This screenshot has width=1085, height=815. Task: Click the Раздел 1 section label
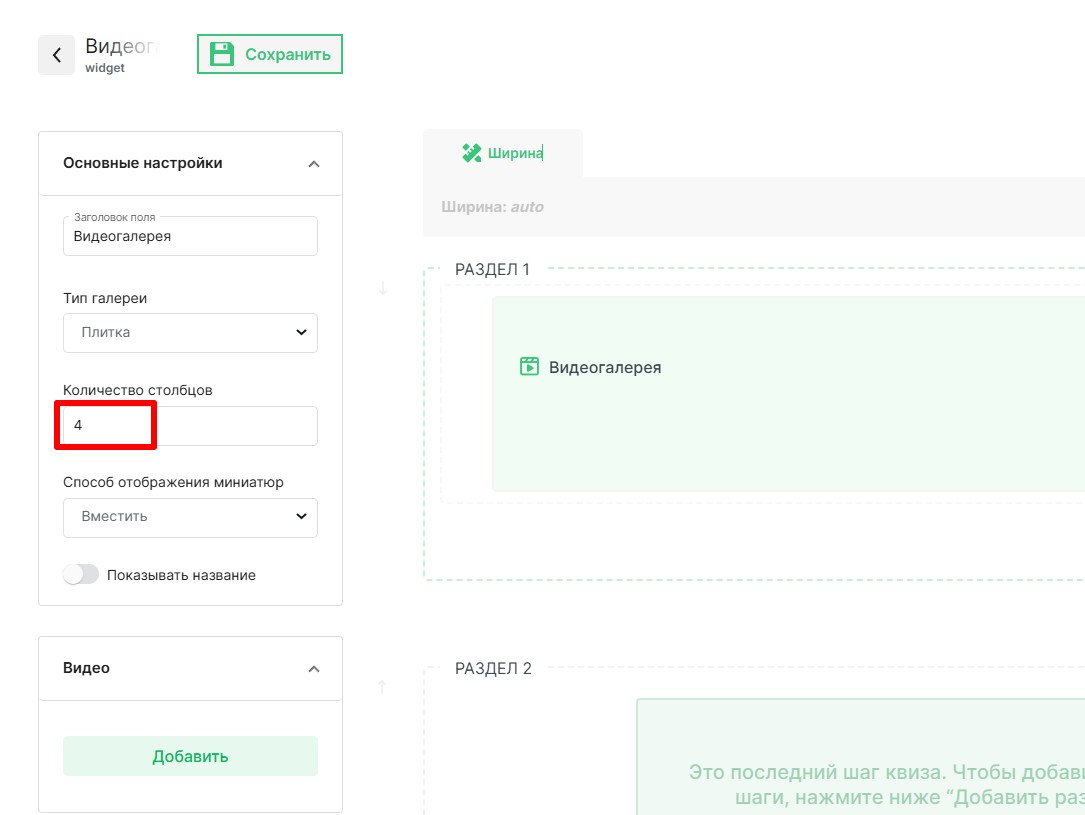(x=492, y=269)
